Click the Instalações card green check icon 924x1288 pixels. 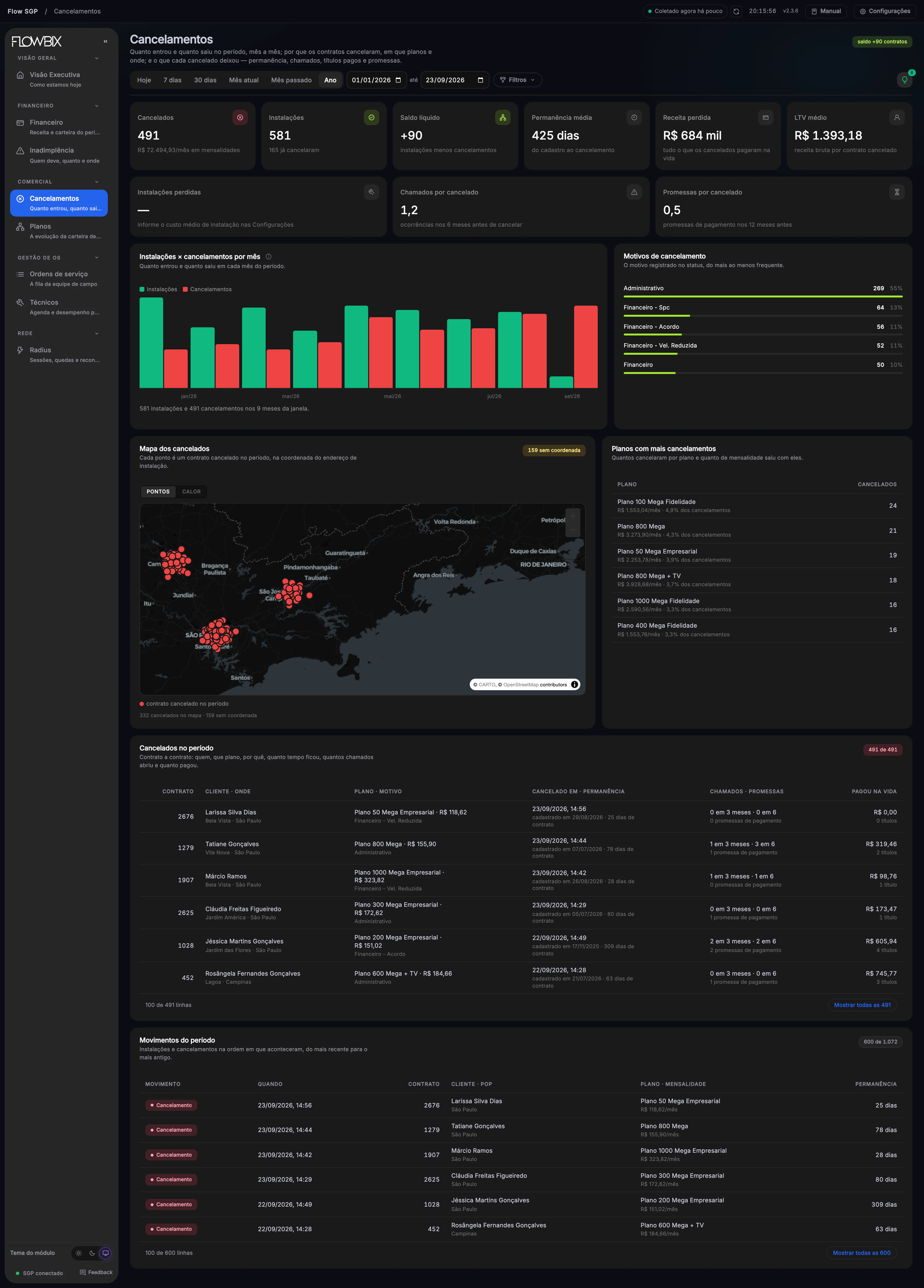point(372,117)
